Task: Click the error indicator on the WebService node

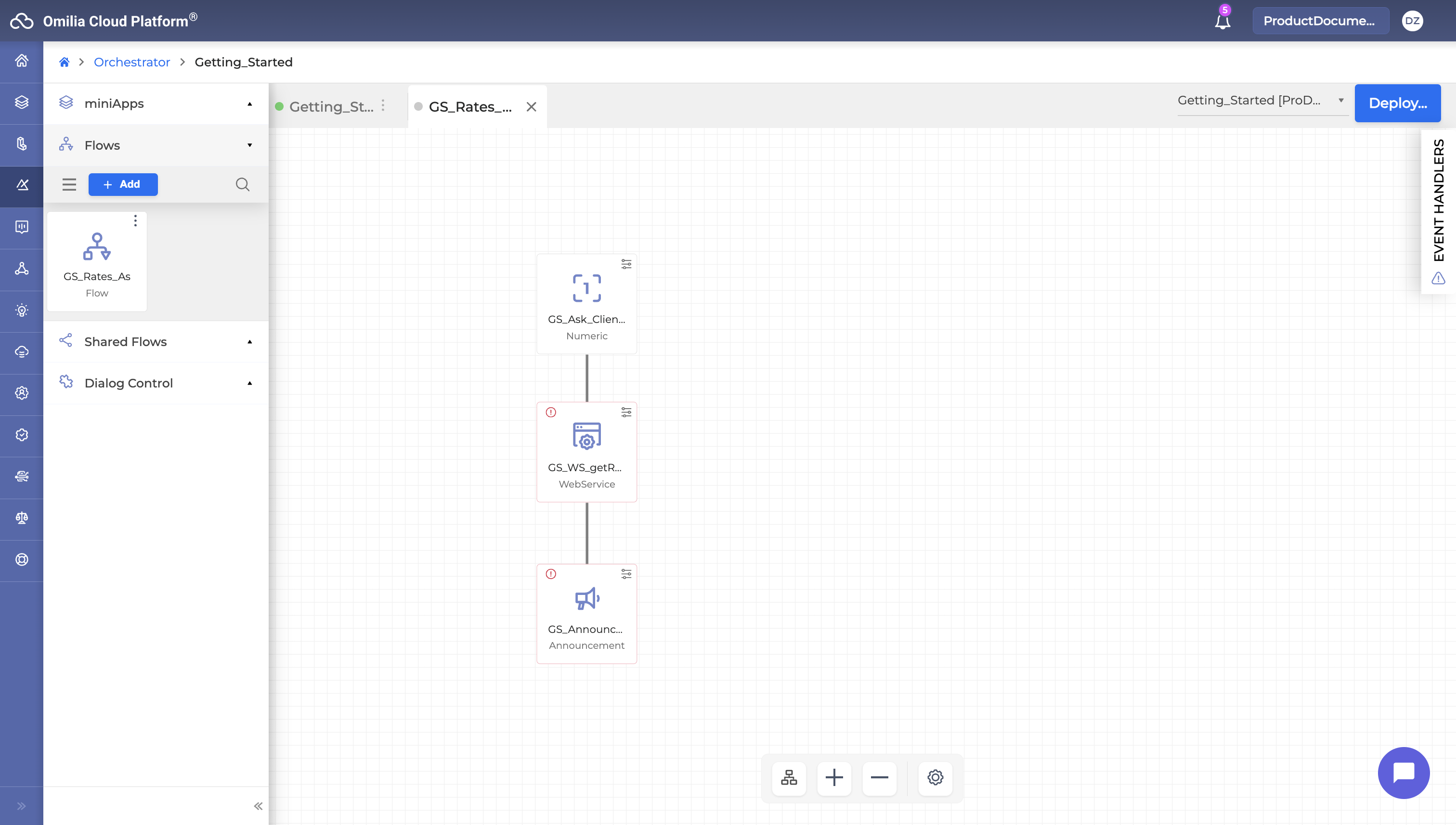Action: [x=550, y=412]
